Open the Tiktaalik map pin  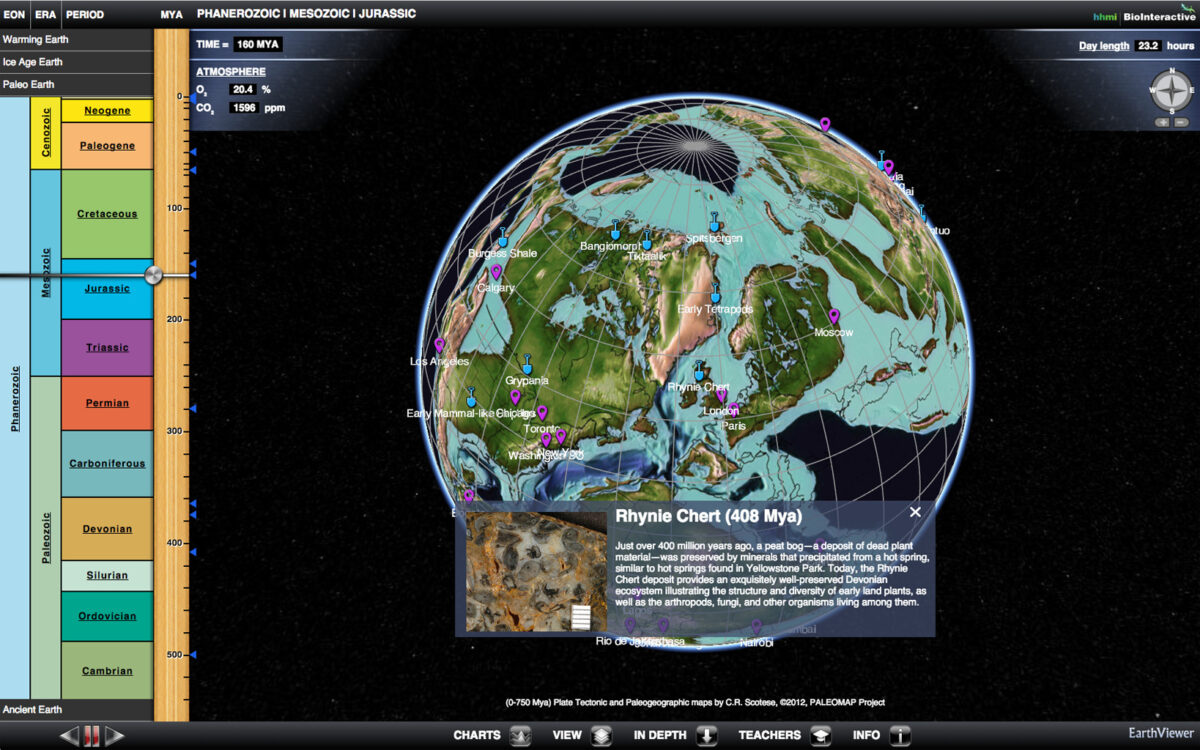pos(646,240)
